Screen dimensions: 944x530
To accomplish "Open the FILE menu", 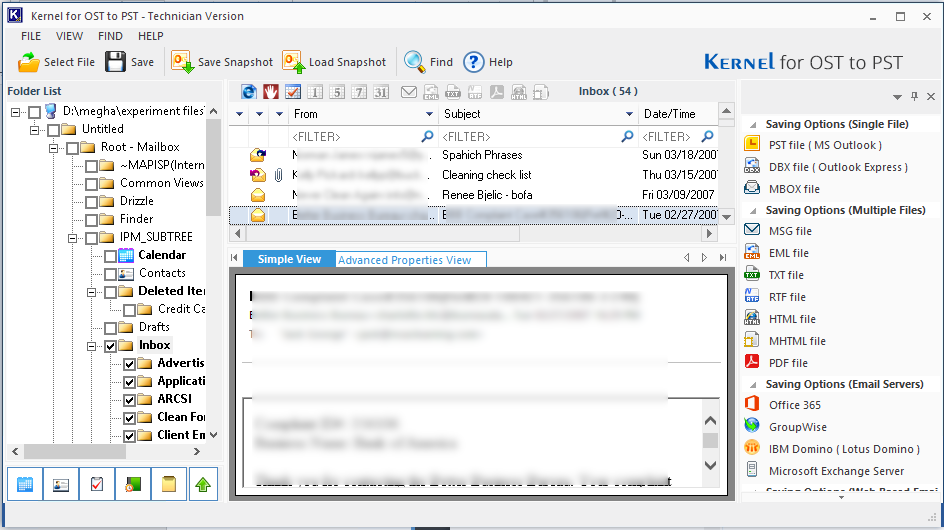I will coord(31,36).
